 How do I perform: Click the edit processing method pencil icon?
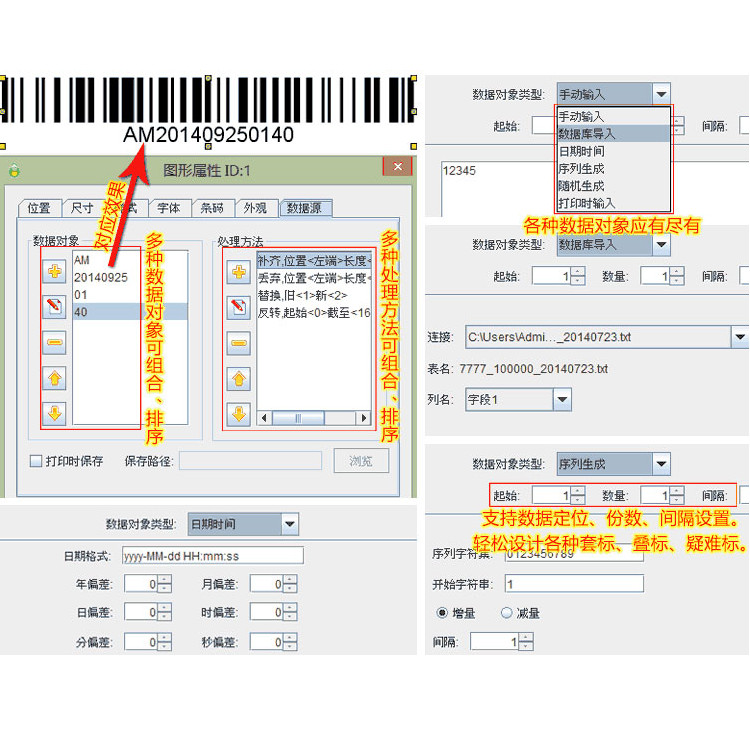point(239,308)
